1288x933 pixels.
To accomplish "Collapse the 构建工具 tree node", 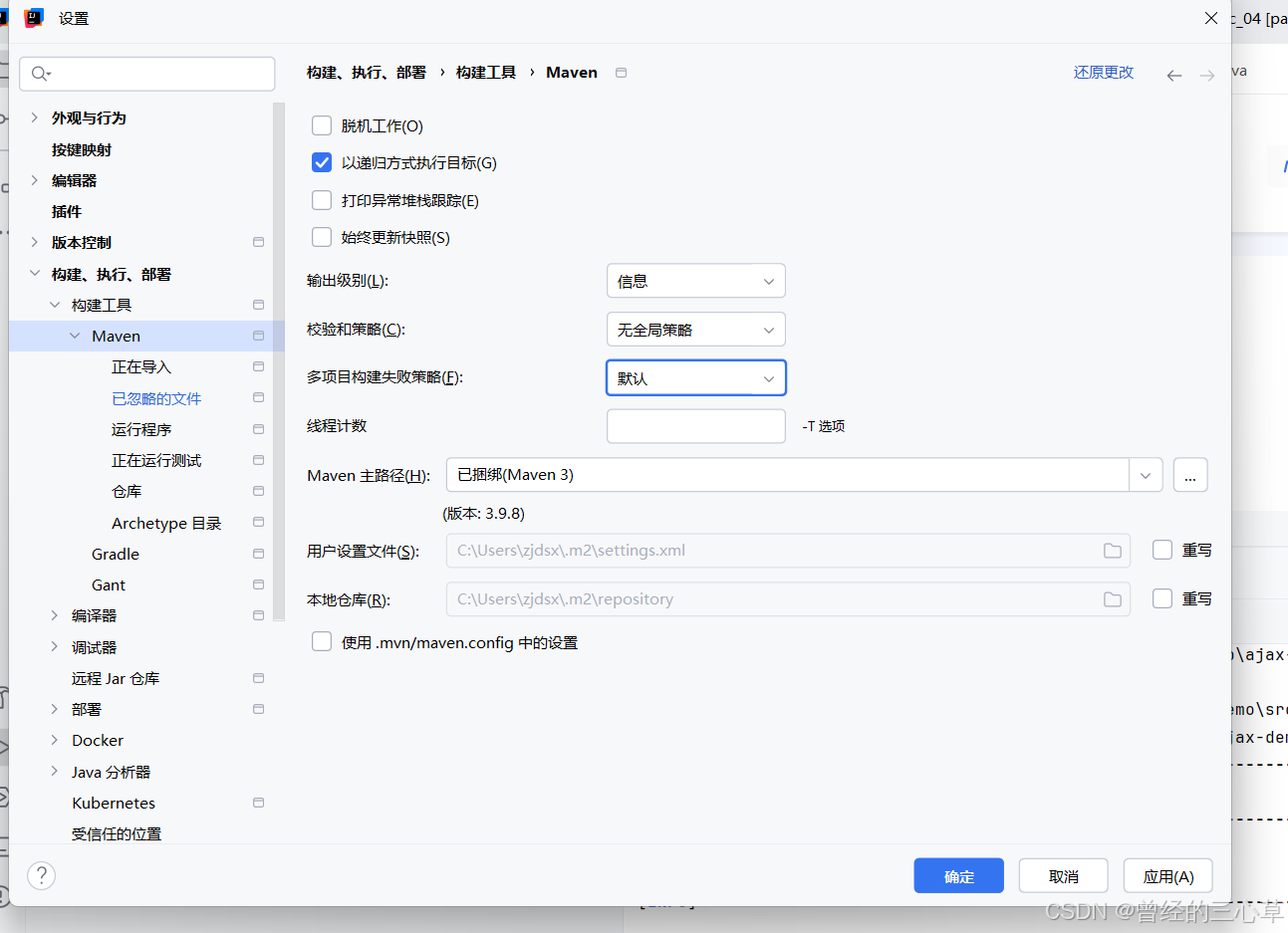I will [x=55, y=305].
